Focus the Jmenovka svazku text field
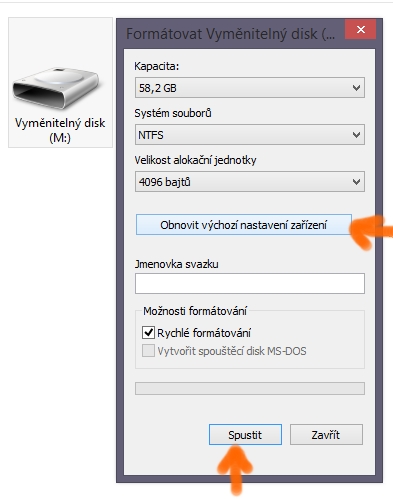Viewport: 393px width, 499px height. click(250, 284)
